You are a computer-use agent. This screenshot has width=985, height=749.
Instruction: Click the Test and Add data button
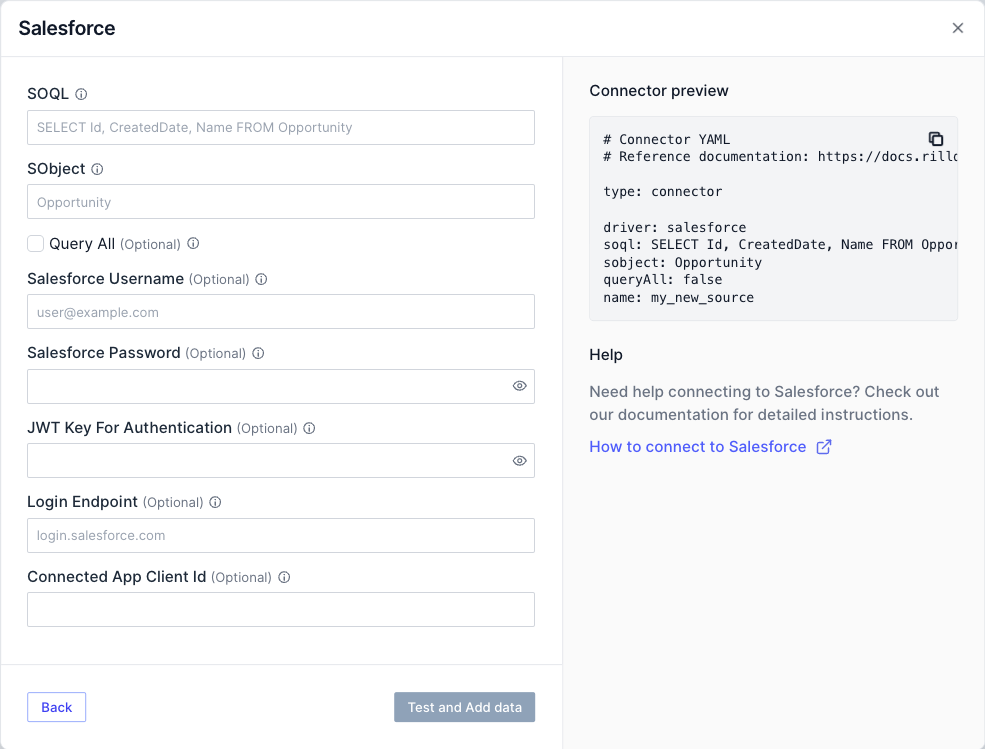coord(464,707)
